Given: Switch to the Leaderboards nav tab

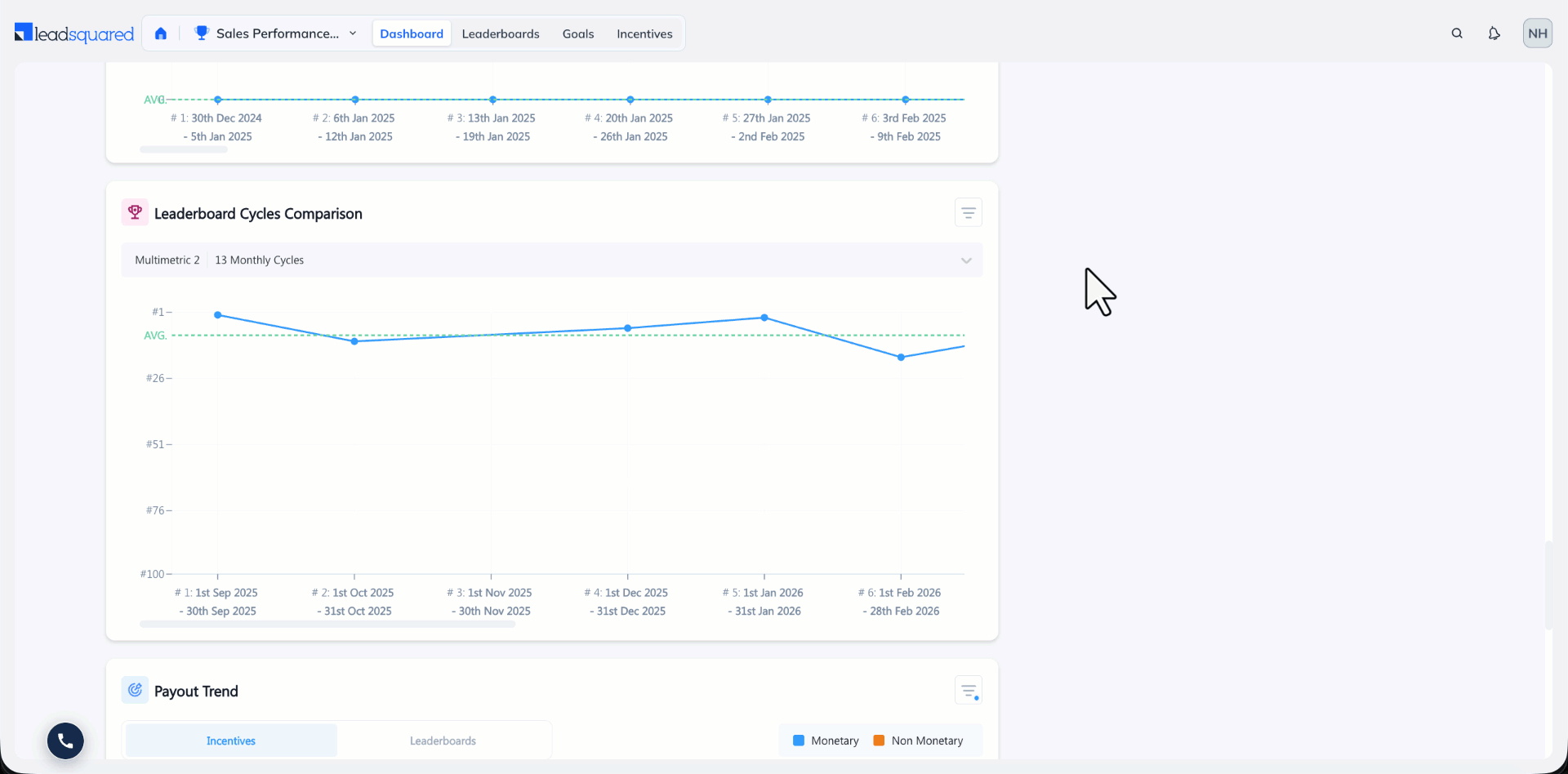Looking at the screenshot, I should coord(501,33).
